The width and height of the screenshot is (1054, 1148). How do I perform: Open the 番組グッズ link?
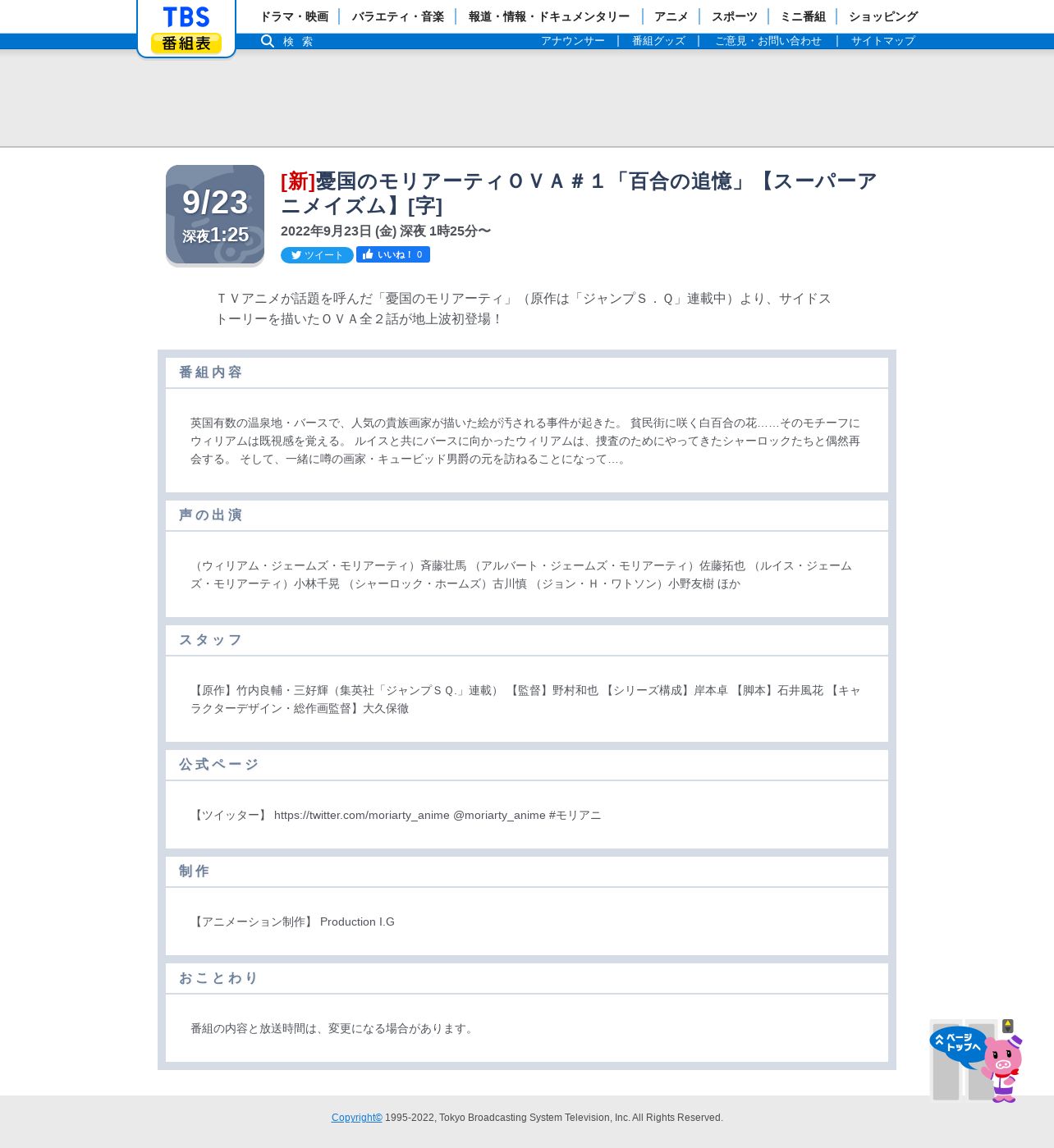click(658, 41)
